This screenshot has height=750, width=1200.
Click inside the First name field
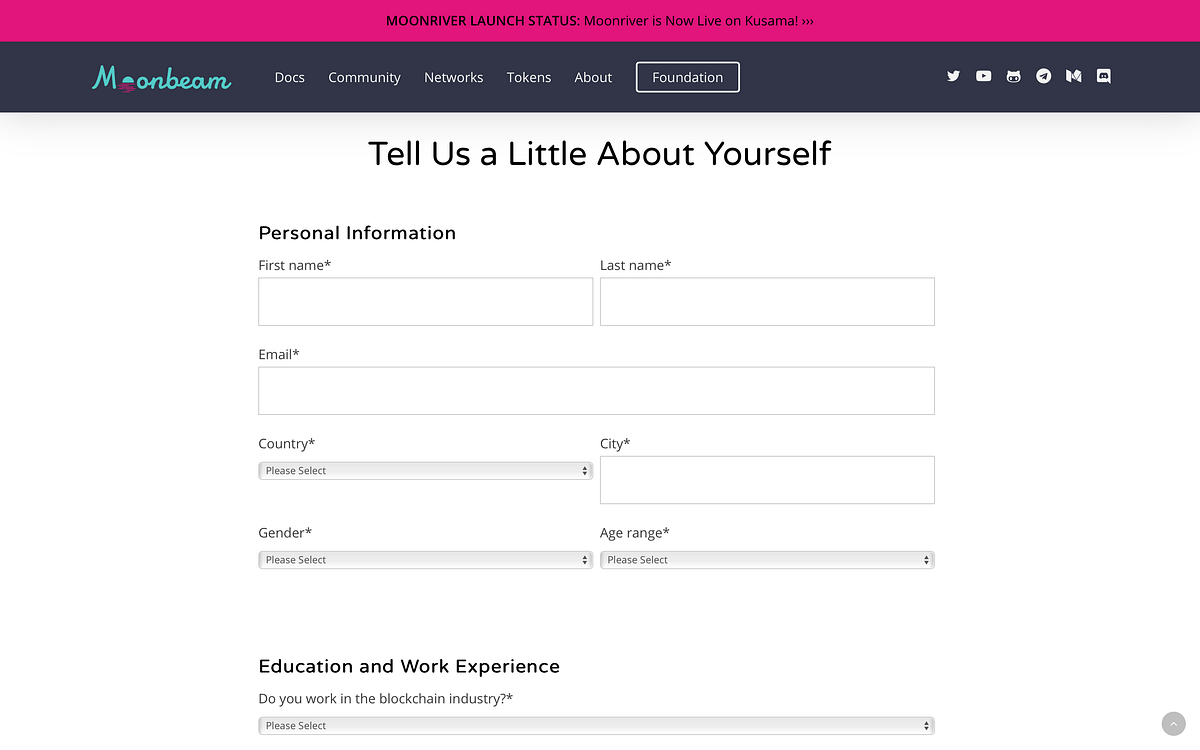(425, 301)
